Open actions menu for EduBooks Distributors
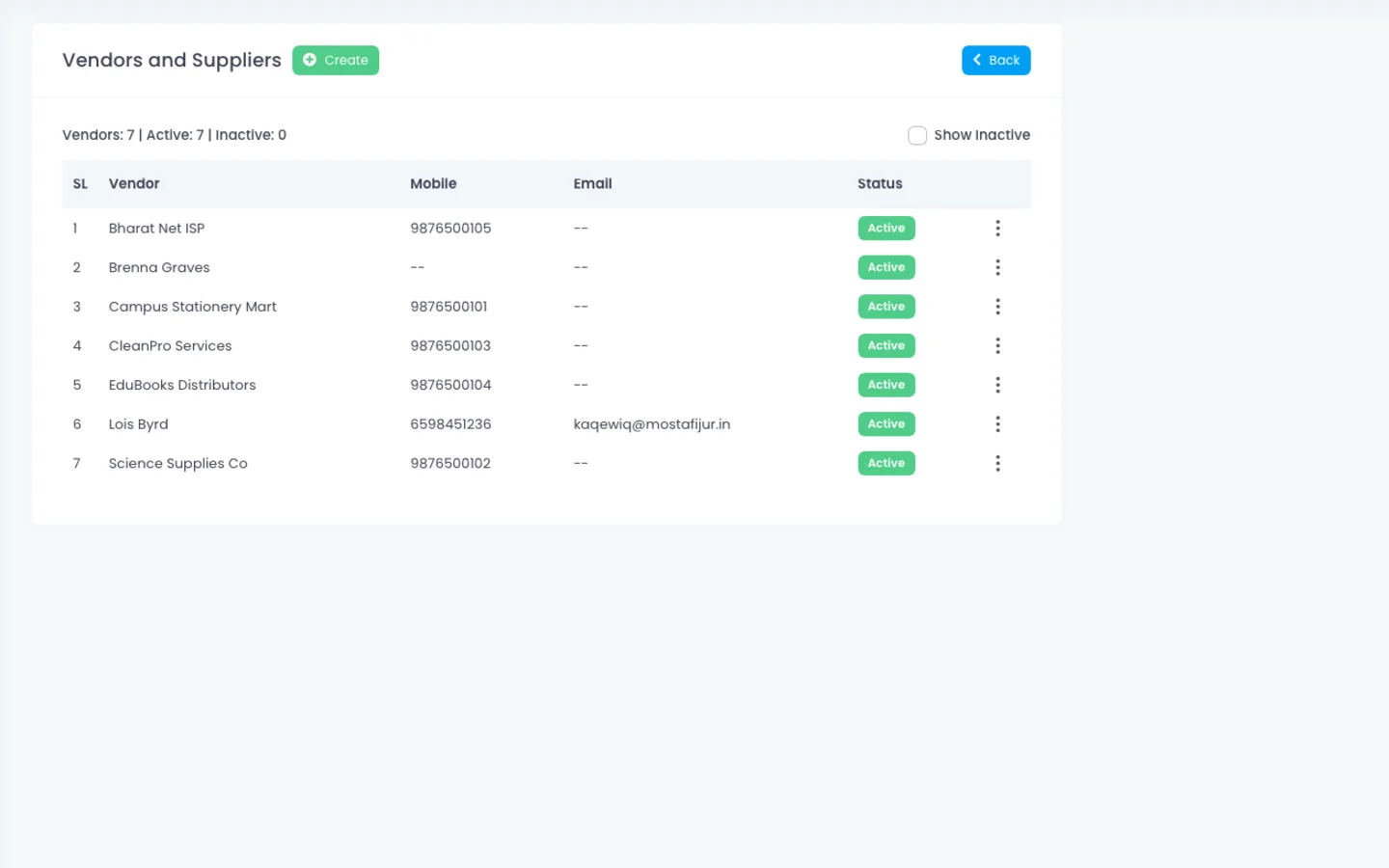Viewport: 1389px width, 868px height. 997,385
